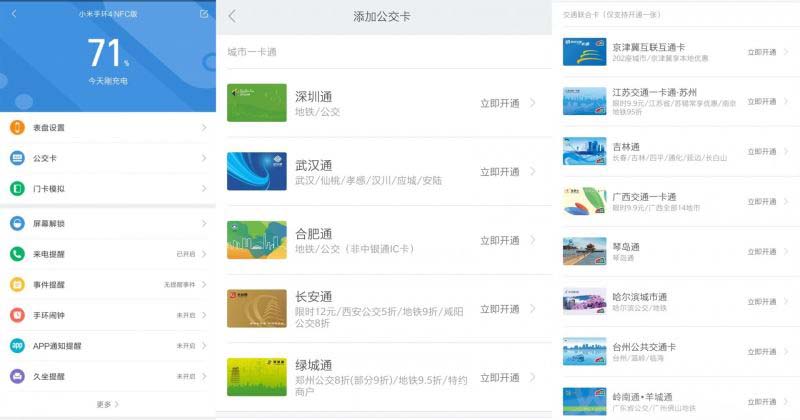Select 长安通 golden card image
The image size is (800, 420).
(257, 309)
